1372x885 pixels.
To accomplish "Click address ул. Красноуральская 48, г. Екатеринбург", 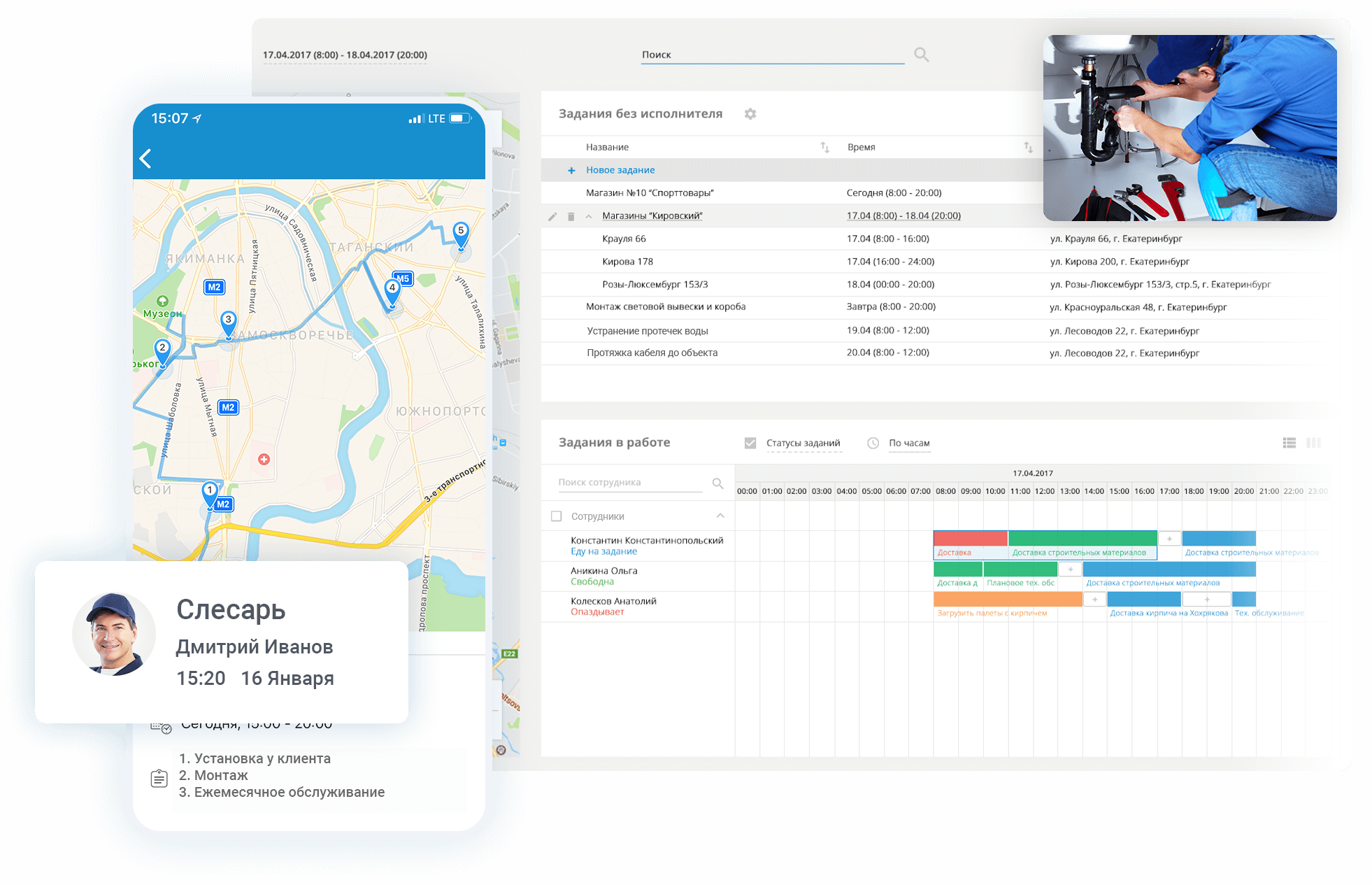I will coord(1138,307).
